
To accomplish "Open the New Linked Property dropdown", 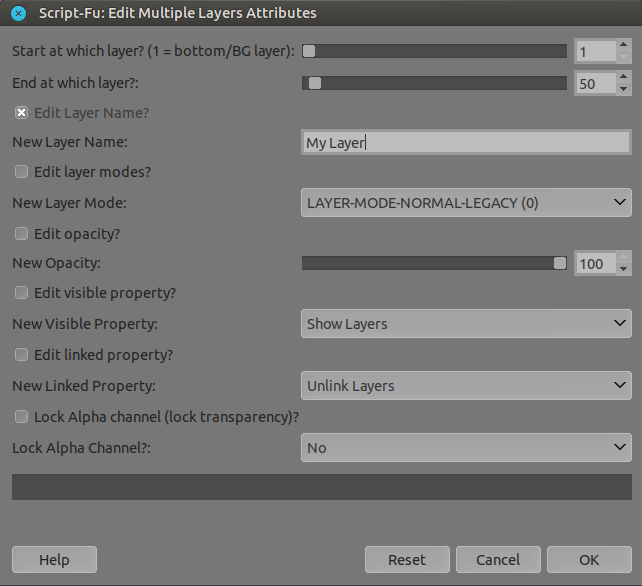I will click(465, 386).
